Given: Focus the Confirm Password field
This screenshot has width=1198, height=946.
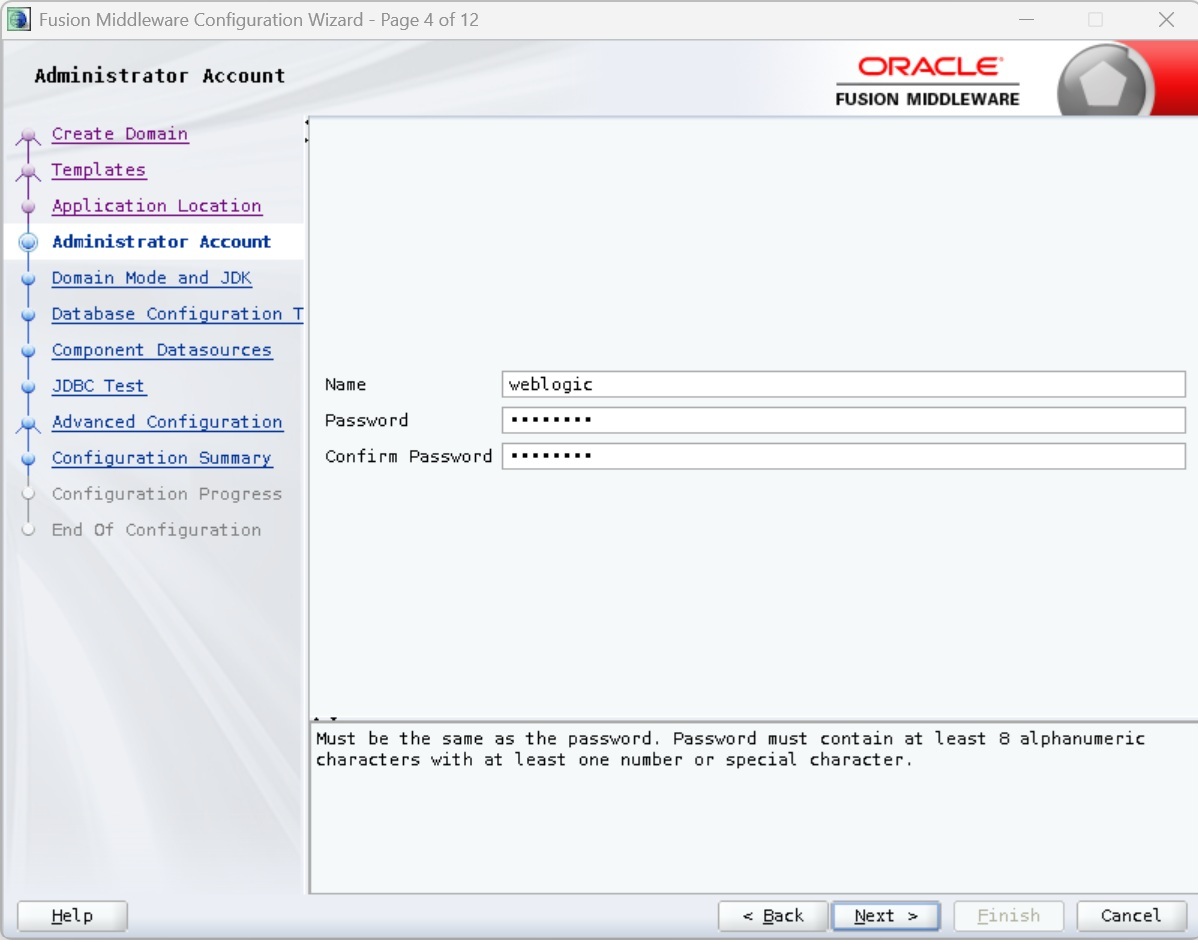Looking at the screenshot, I should coord(843,456).
